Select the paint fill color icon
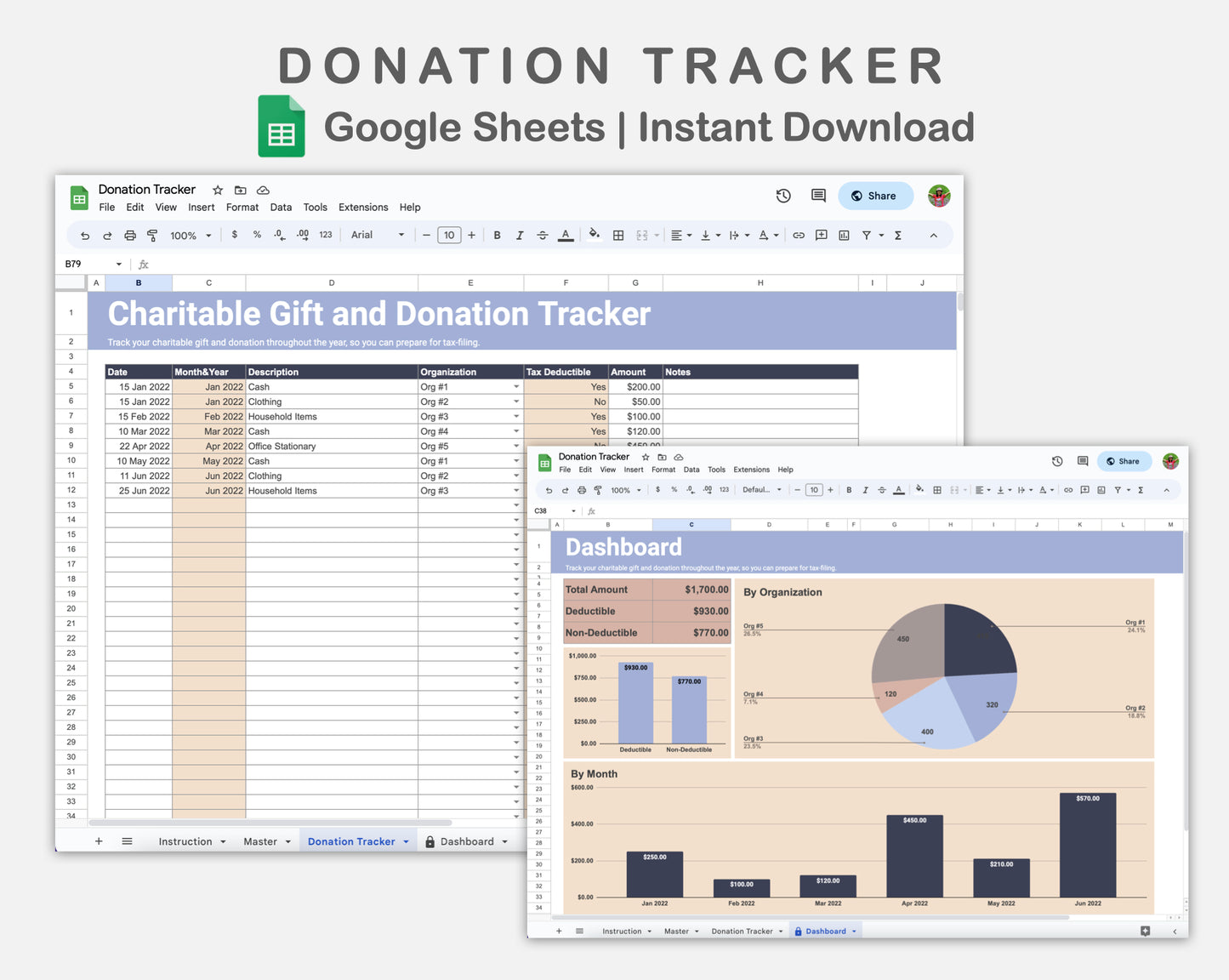 (593, 235)
